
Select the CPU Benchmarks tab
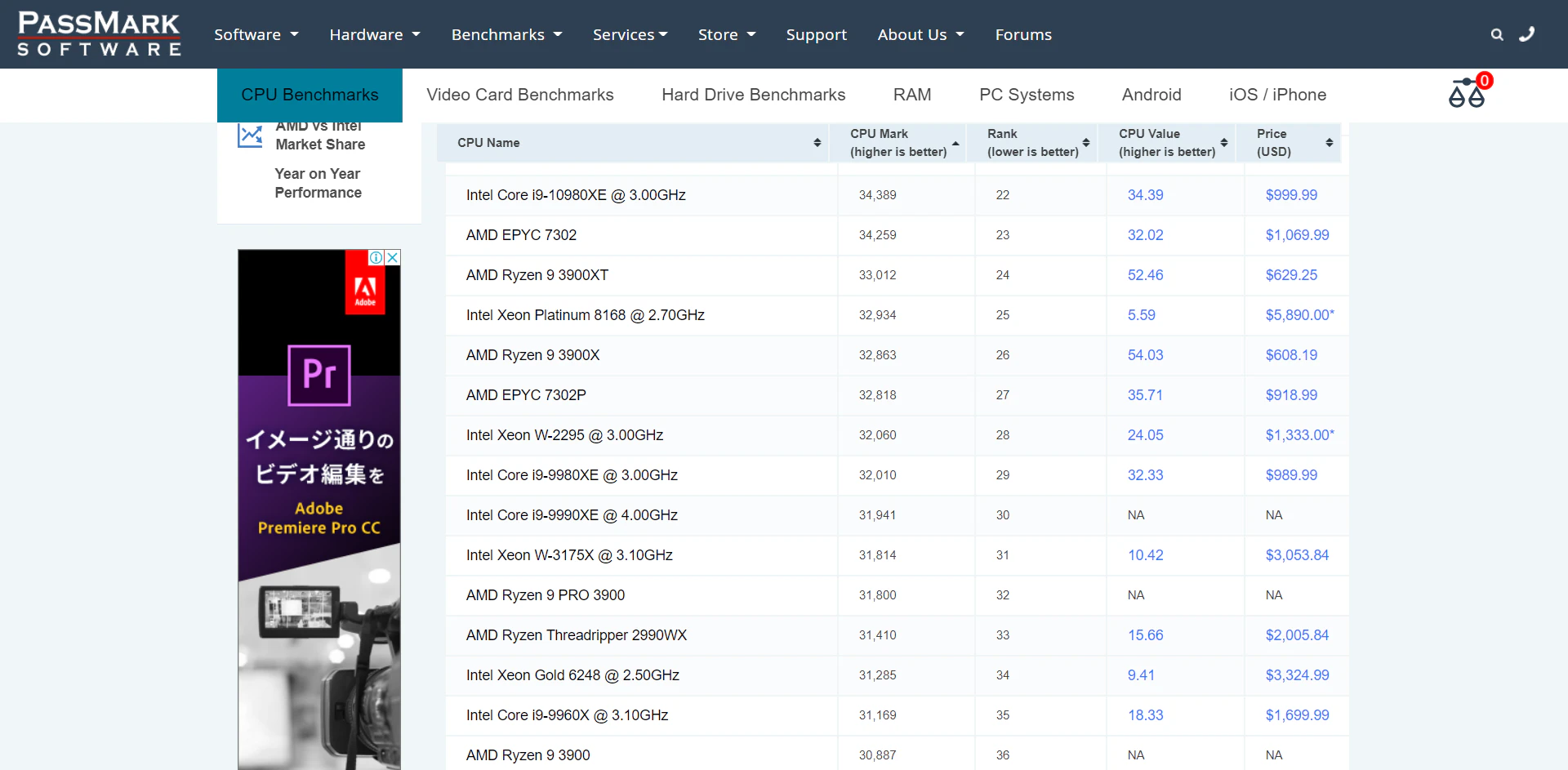click(x=310, y=95)
